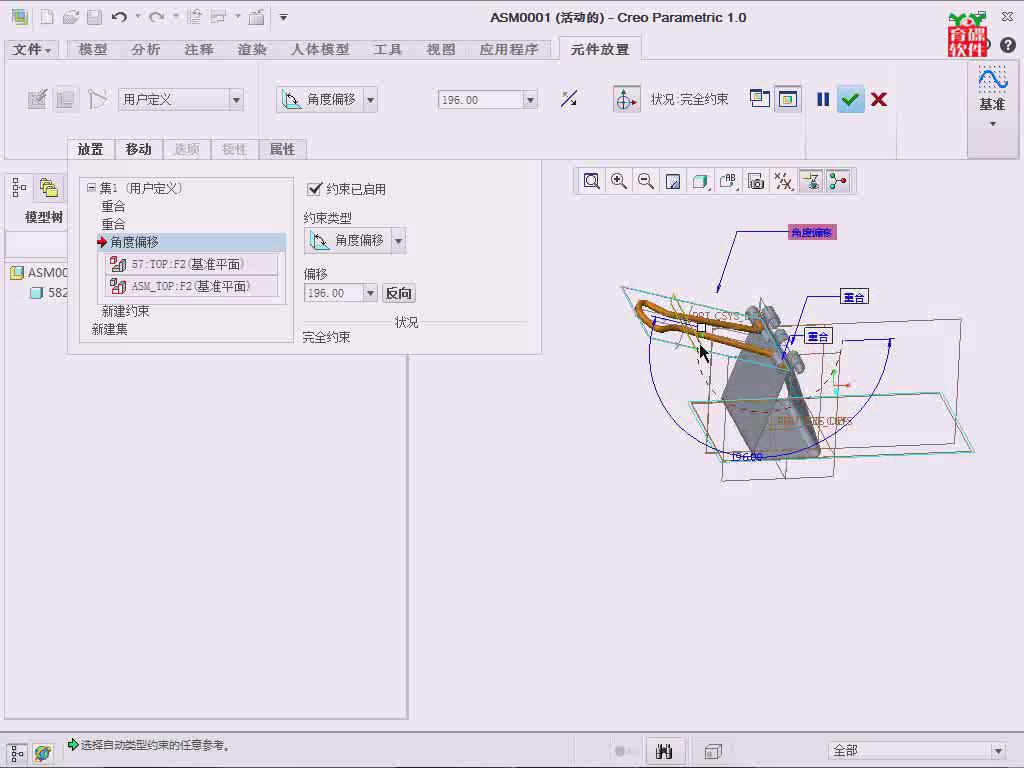Open the 移动 panel tab
Image resolution: width=1024 pixels, height=768 pixels.
coord(138,150)
